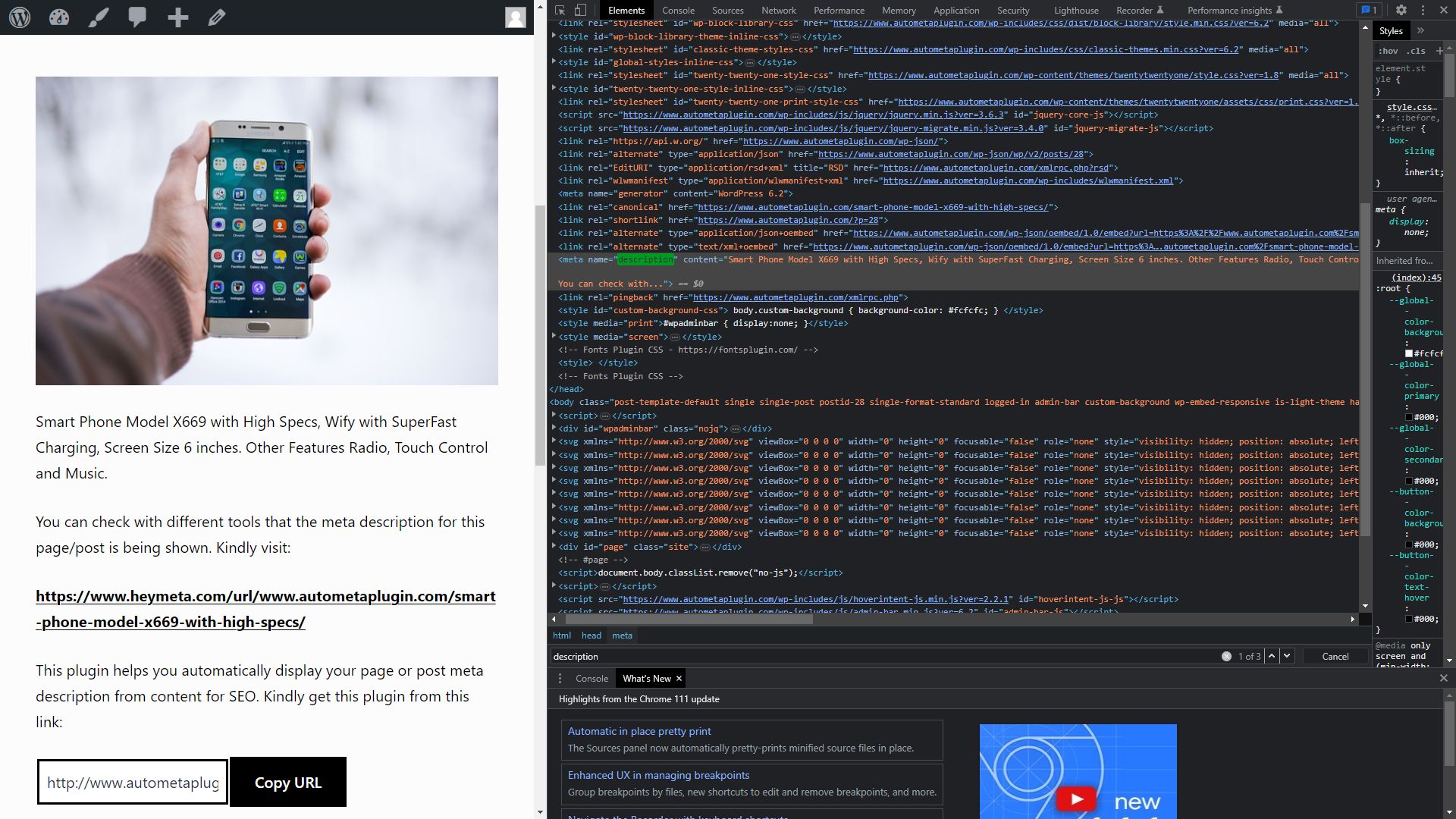
Task: Switch to the Network tab
Action: pyautogui.click(x=778, y=10)
